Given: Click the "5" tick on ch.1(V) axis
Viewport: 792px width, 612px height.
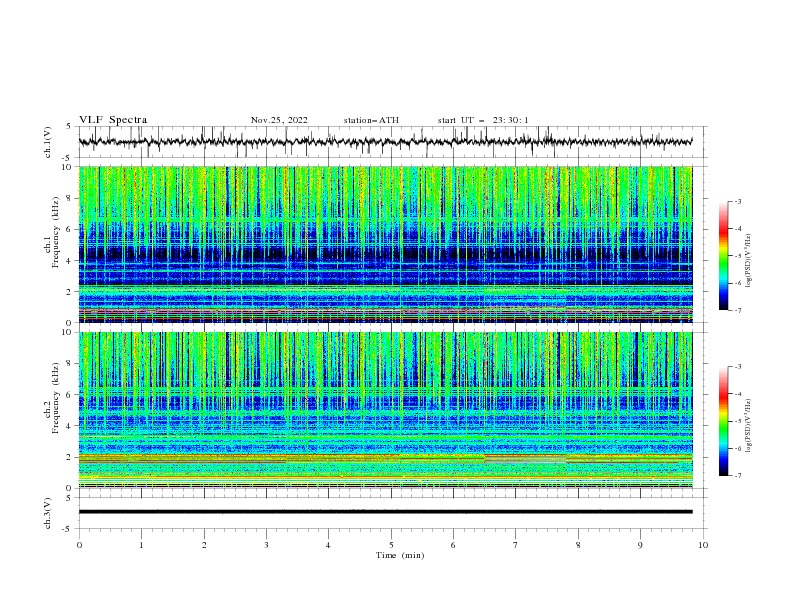Looking at the screenshot, I should (69, 126).
